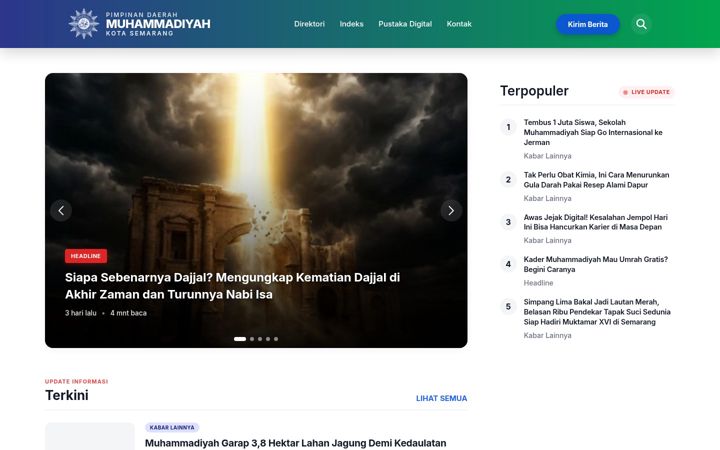Jump to fifth carousel dot
This screenshot has width=720, height=450.
click(x=276, y=339)
